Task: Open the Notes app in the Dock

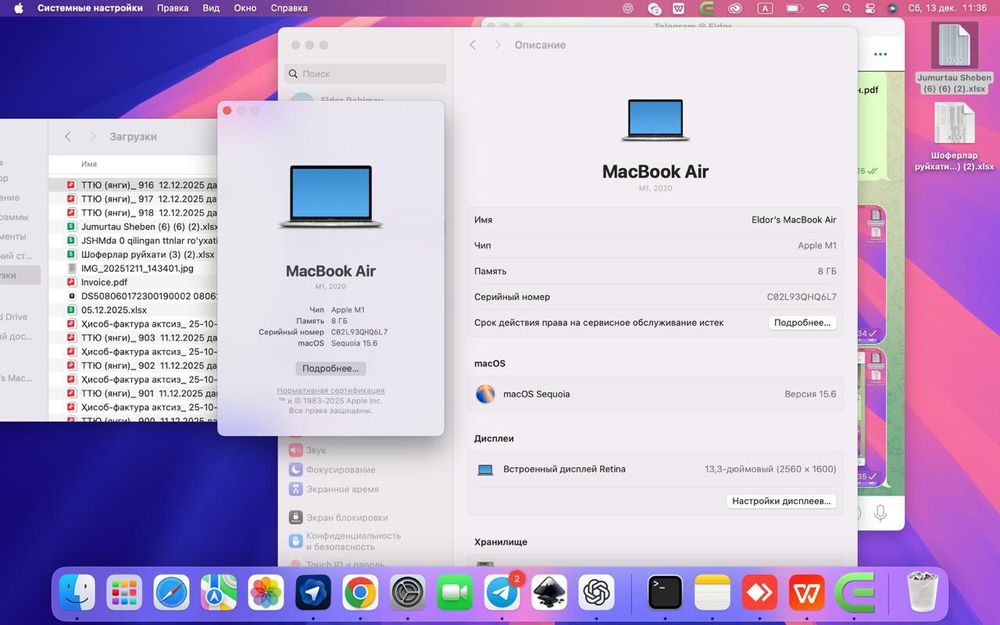Action: pos(712,592)
